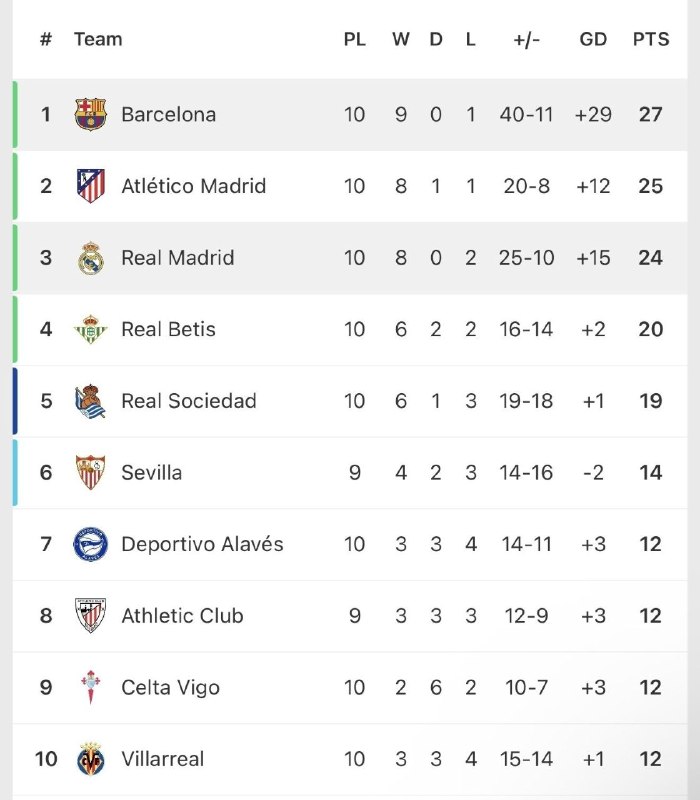700x800 pixels.
Task: Click the PL column header
Action: coord(355,39)
